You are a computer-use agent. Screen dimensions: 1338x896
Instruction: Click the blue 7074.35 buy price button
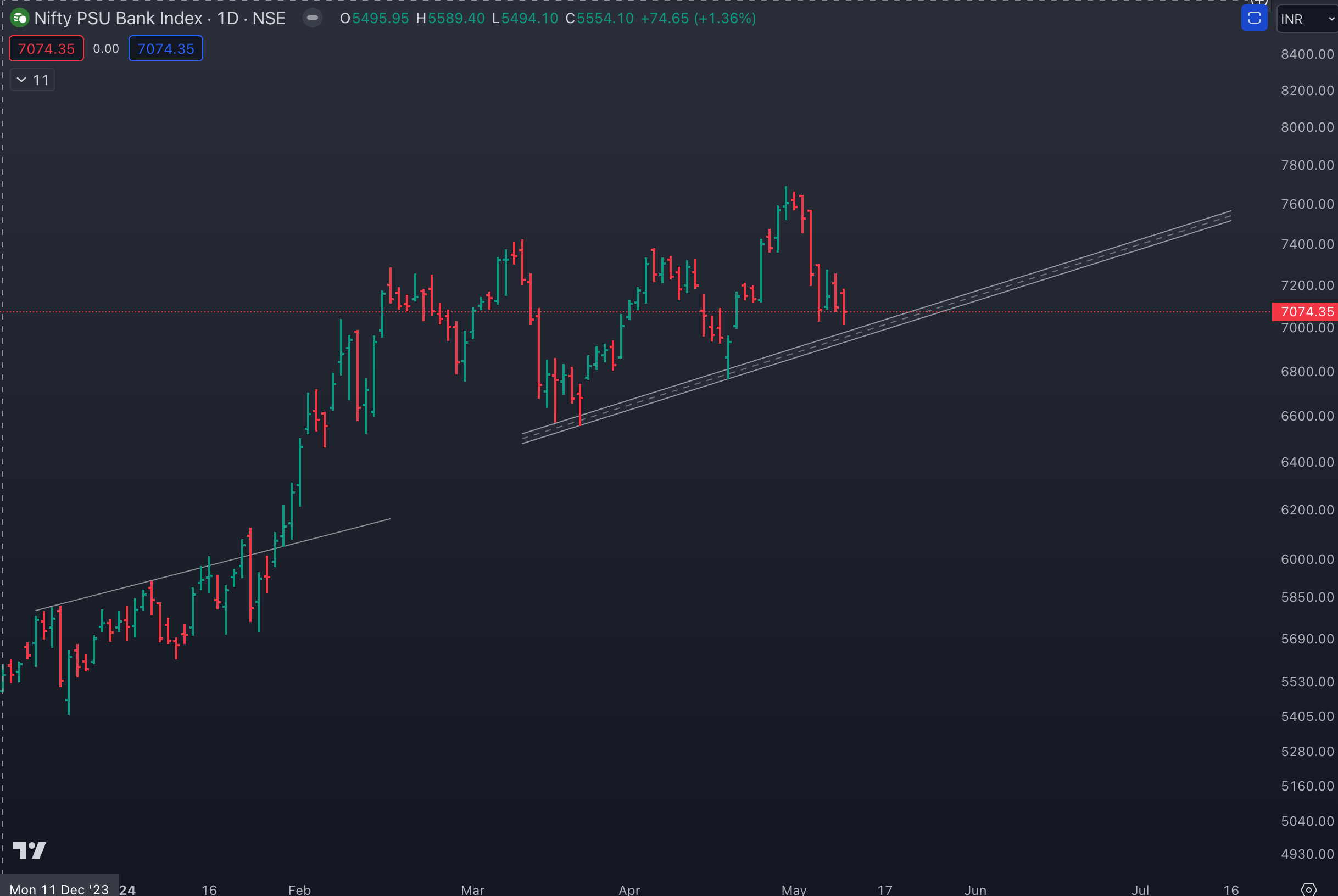click(166, 48)
